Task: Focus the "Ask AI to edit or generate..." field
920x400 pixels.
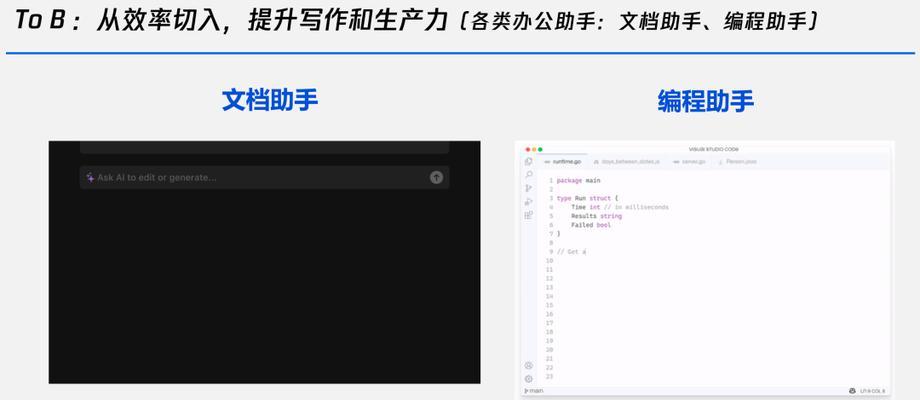Action: click(x=265, y=177)
